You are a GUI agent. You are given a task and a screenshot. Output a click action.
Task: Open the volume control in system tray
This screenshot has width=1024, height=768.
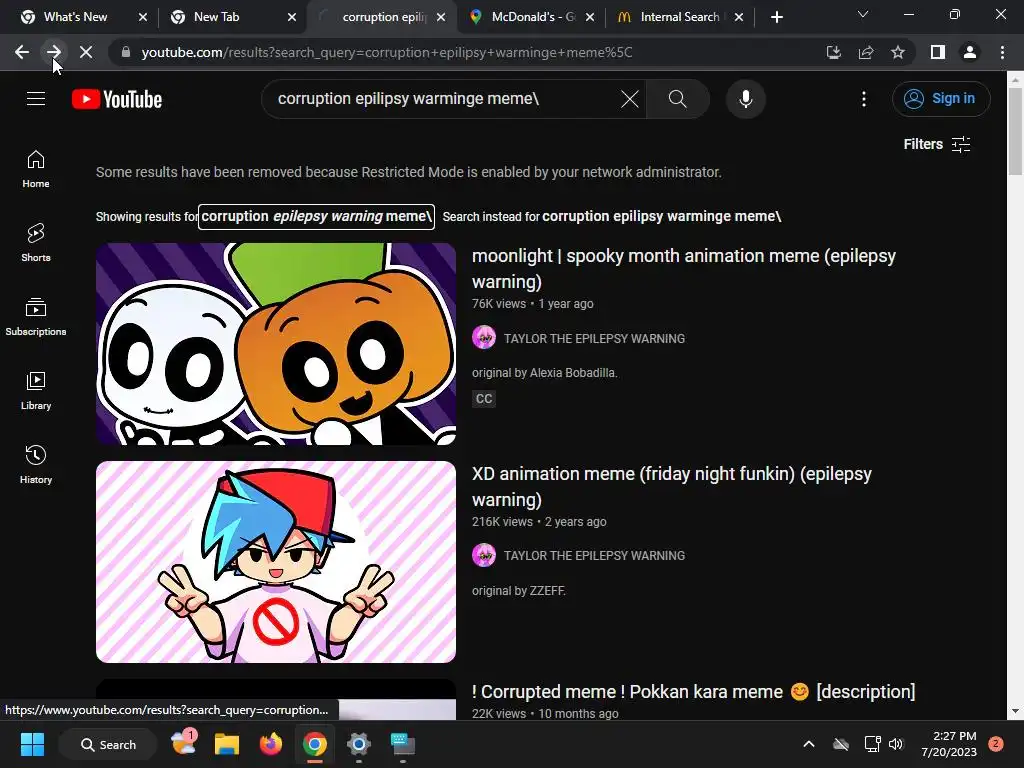pos(896,744)
